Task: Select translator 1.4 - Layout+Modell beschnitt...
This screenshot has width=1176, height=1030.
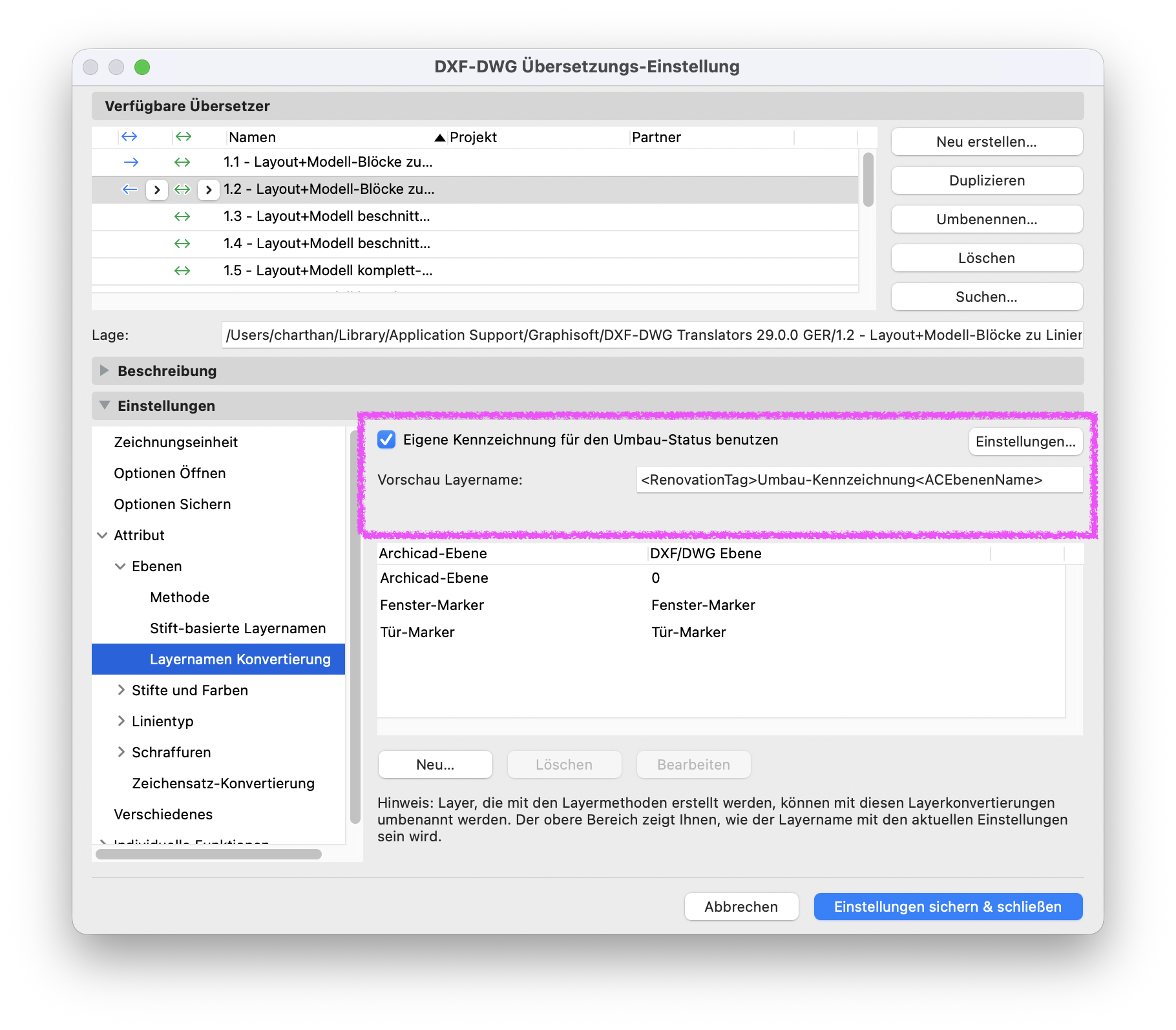Action: click(475, 244)
